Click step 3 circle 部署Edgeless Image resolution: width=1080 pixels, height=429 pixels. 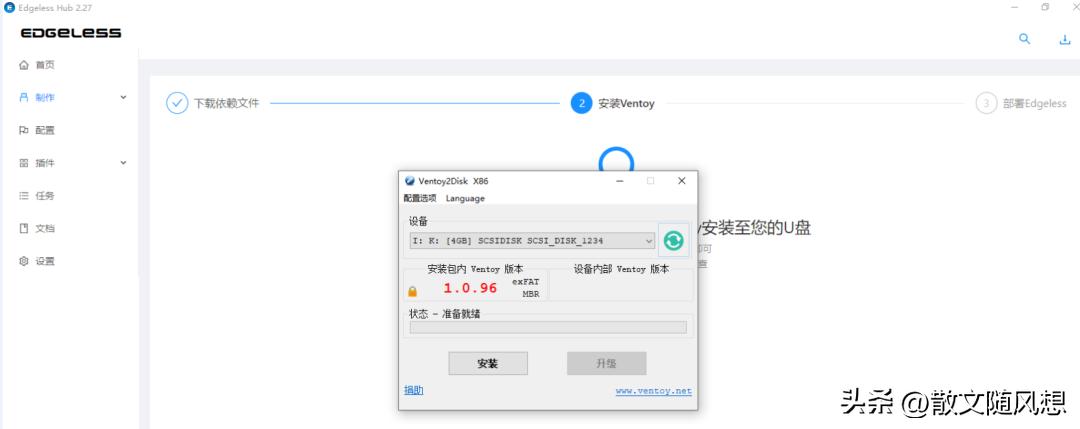[x=986, y=103]
